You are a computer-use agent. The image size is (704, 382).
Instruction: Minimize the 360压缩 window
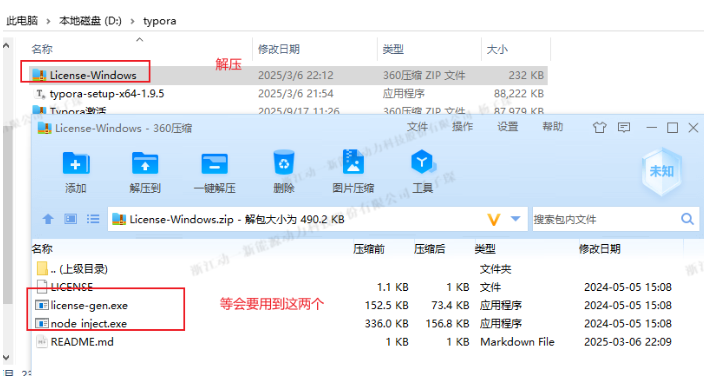tap(651, 128)
